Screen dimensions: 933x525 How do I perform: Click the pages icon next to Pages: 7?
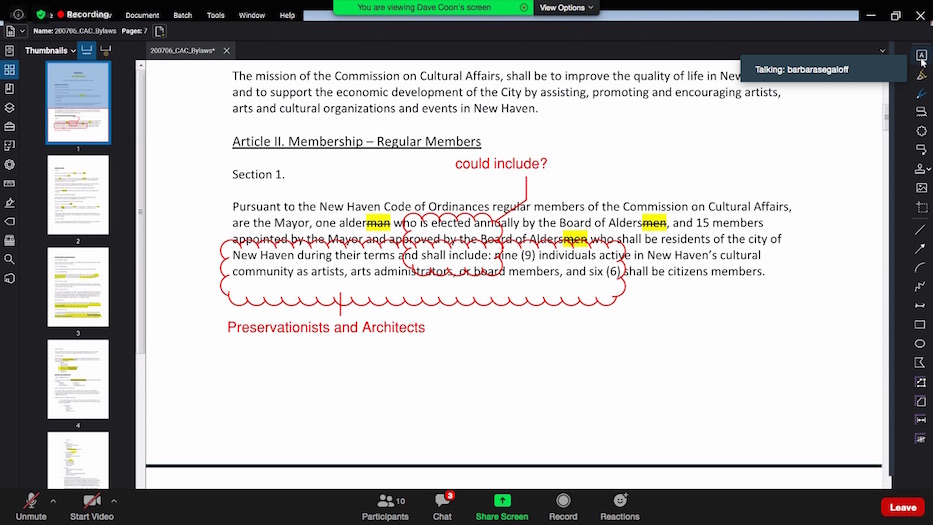click(159, 31)
